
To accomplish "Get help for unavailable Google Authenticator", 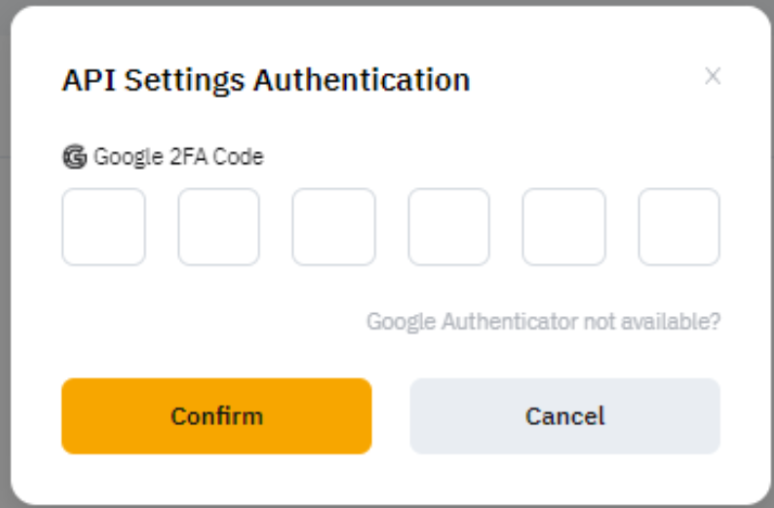I will pos(543,322).
